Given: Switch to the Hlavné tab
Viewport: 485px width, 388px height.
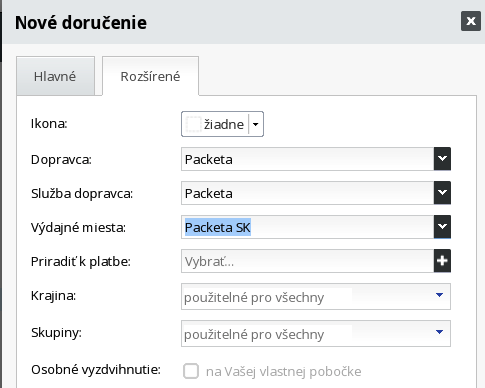Looking at the screenshot, I should pos(55,76).
